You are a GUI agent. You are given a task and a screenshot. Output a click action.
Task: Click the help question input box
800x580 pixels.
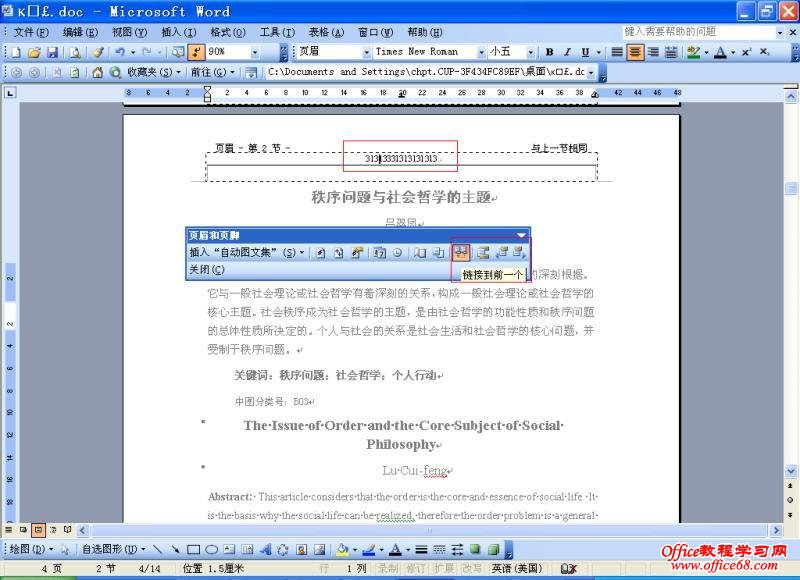coord(699,32)
